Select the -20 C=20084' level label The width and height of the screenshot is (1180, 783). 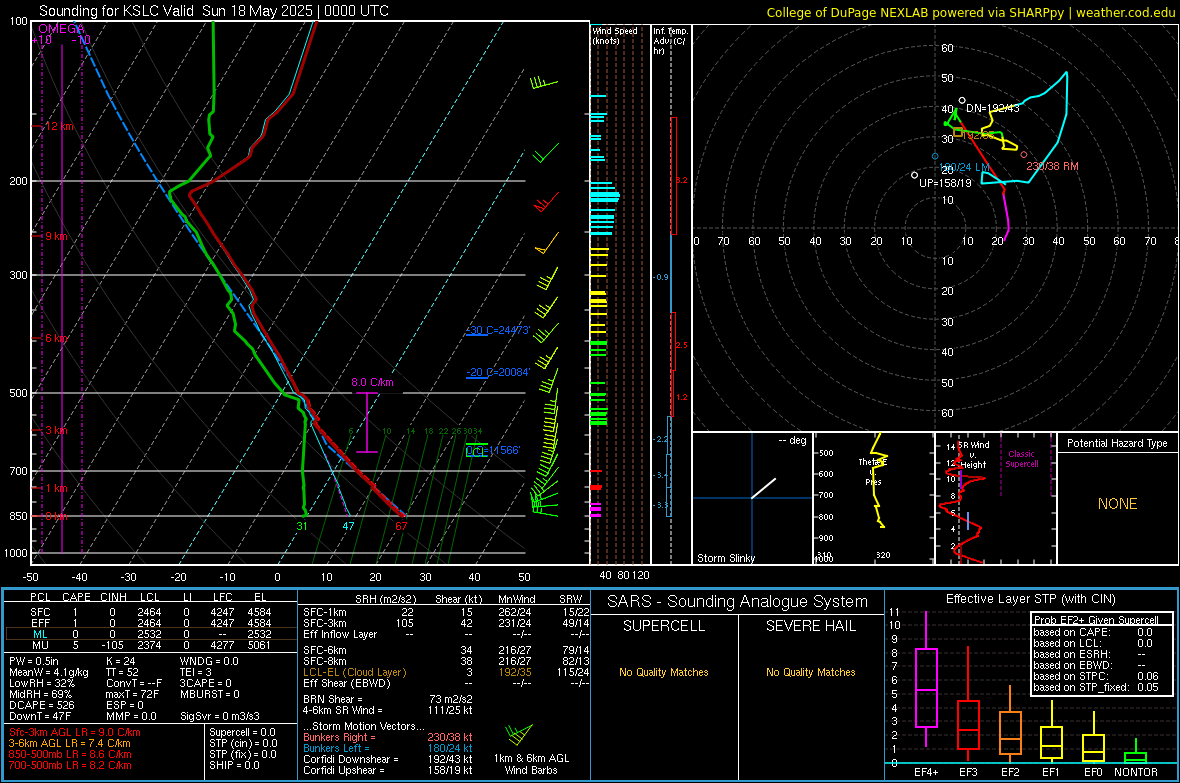497,372
